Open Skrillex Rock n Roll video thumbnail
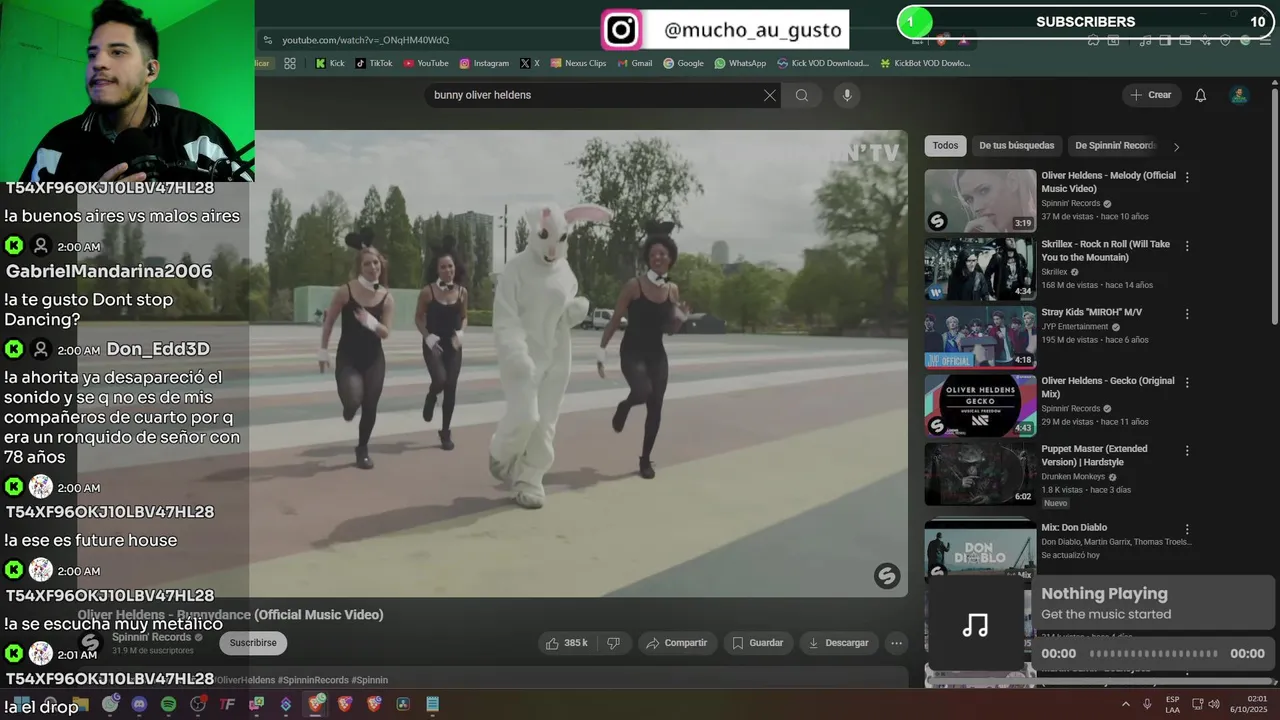 point(980,268)
